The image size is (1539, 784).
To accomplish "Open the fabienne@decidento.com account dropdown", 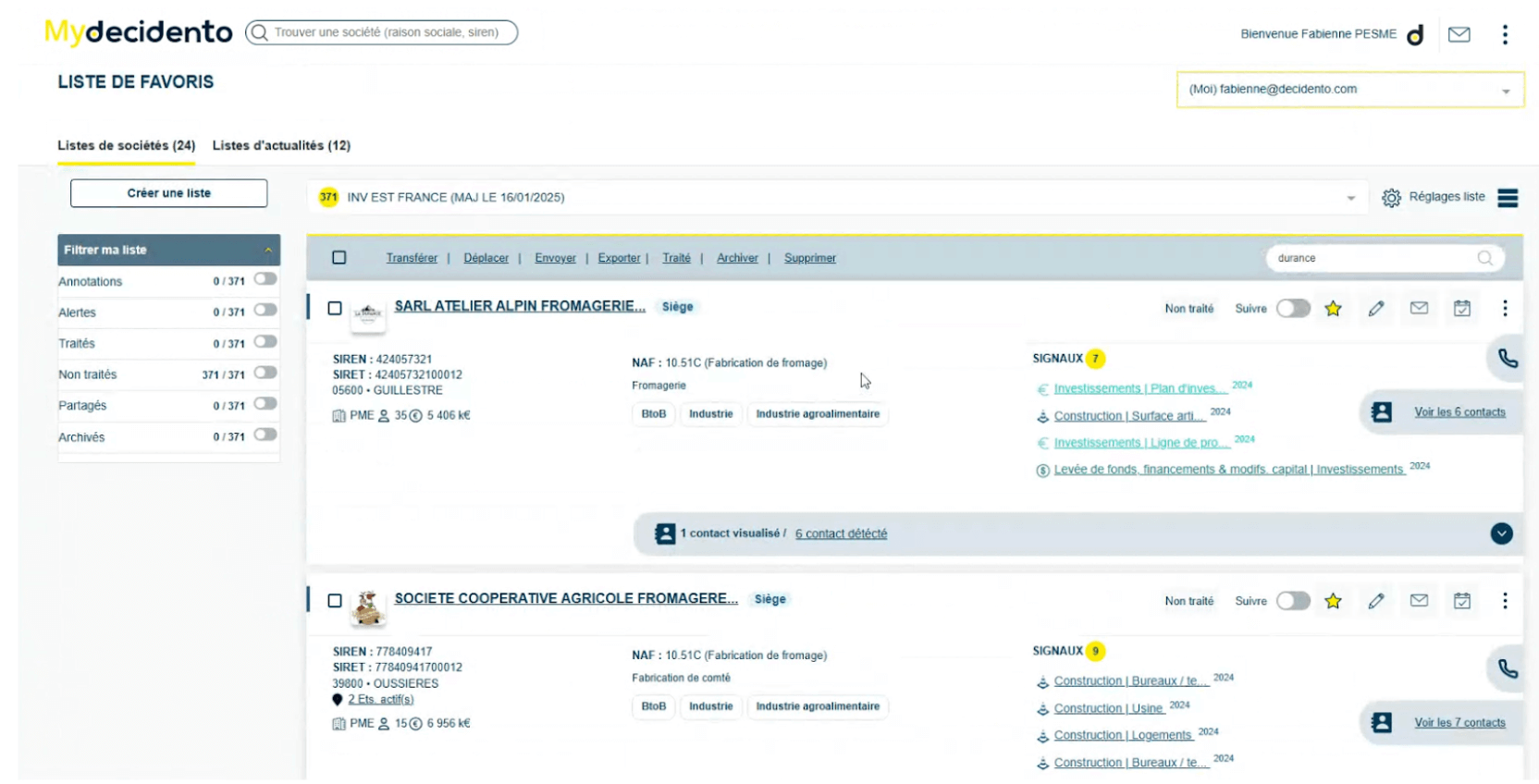I will click(1349, 90).
